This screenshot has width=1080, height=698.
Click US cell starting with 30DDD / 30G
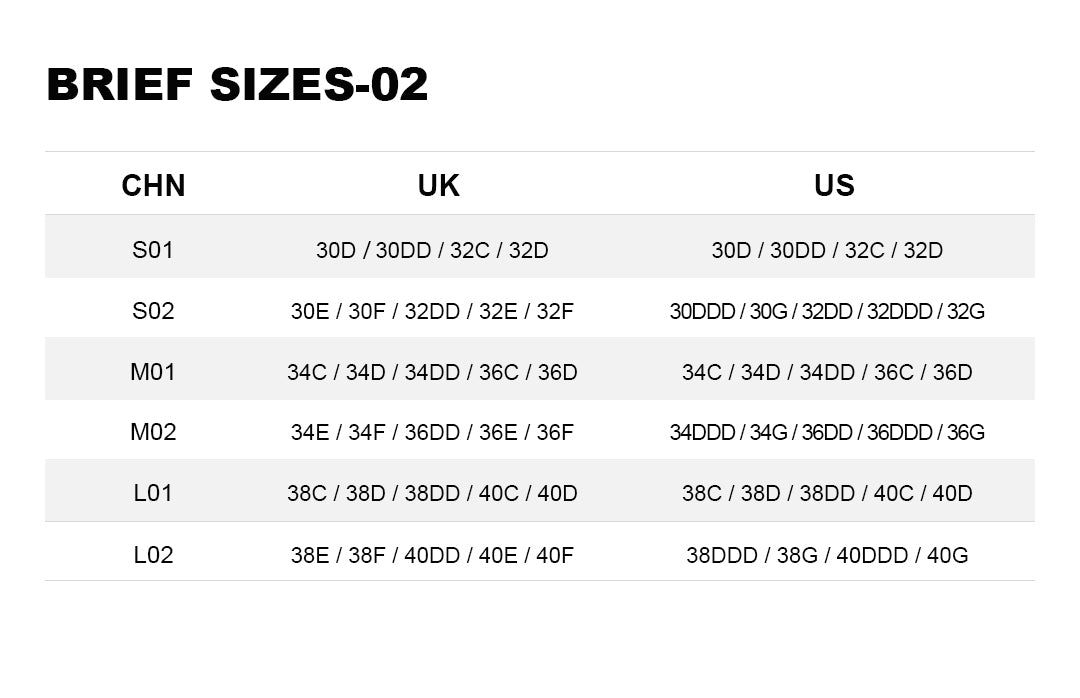click(x=827, y=311)
